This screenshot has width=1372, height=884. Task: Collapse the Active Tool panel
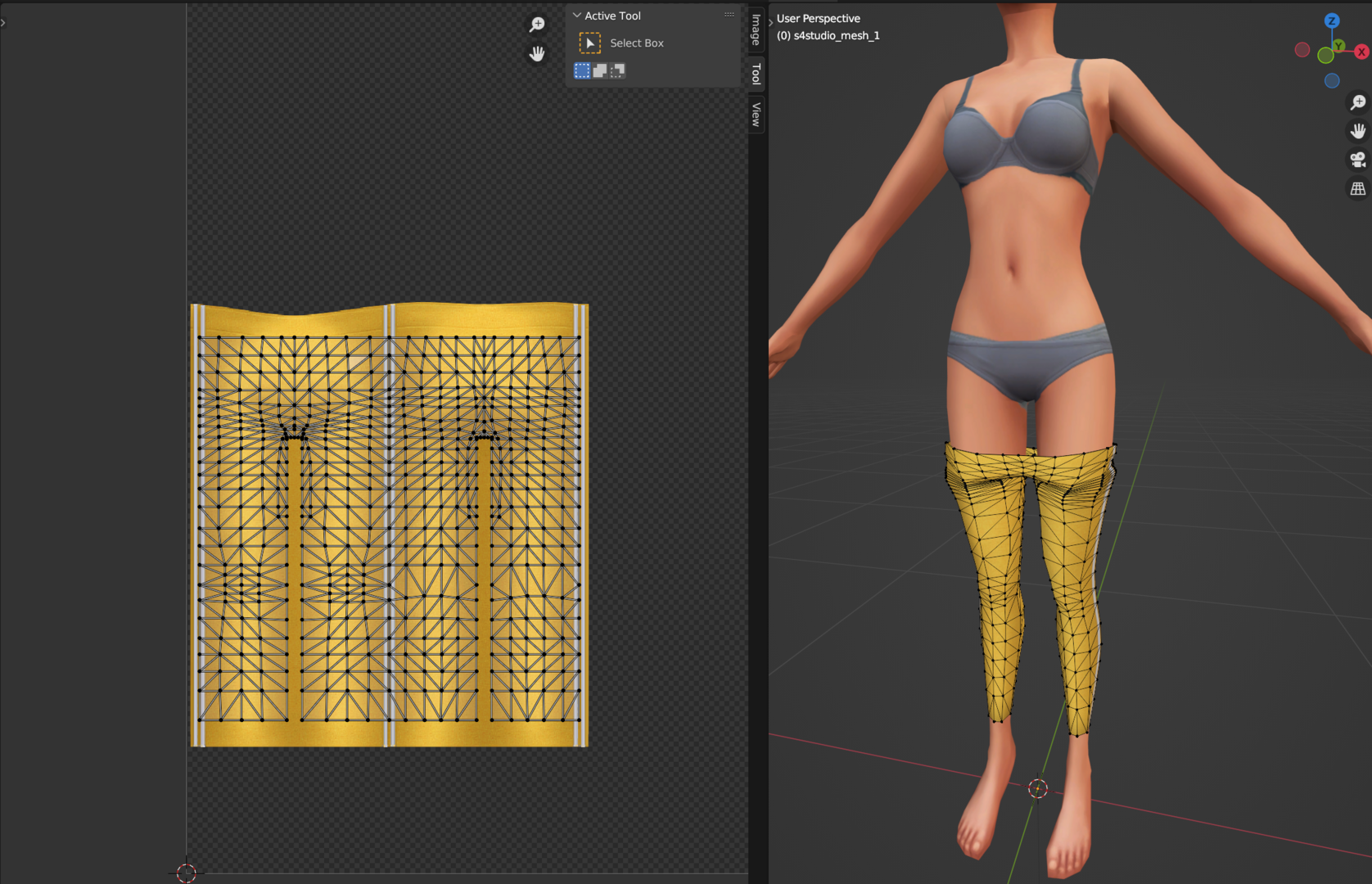coord(577,16)
